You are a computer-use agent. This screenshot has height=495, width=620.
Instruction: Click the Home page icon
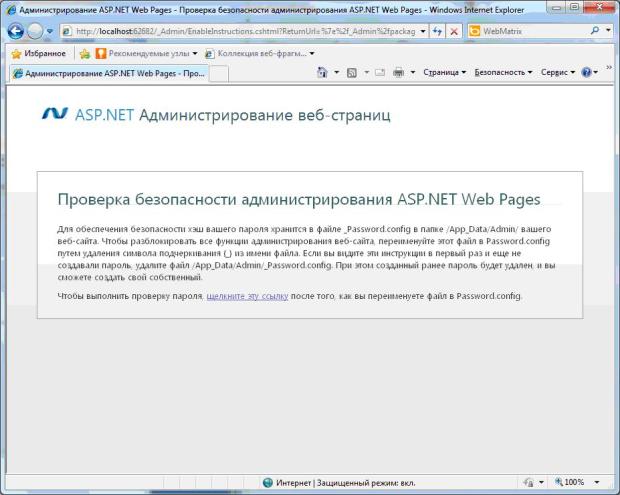pos(322,72)
